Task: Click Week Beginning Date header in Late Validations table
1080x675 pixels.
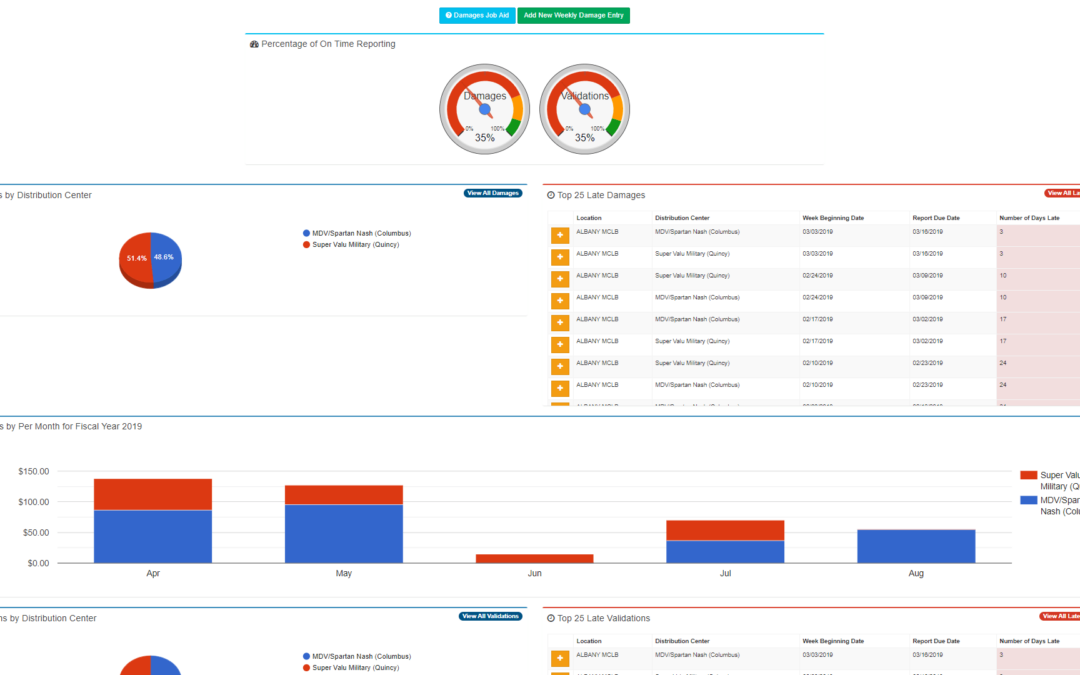Action: (x=833, y=641)
